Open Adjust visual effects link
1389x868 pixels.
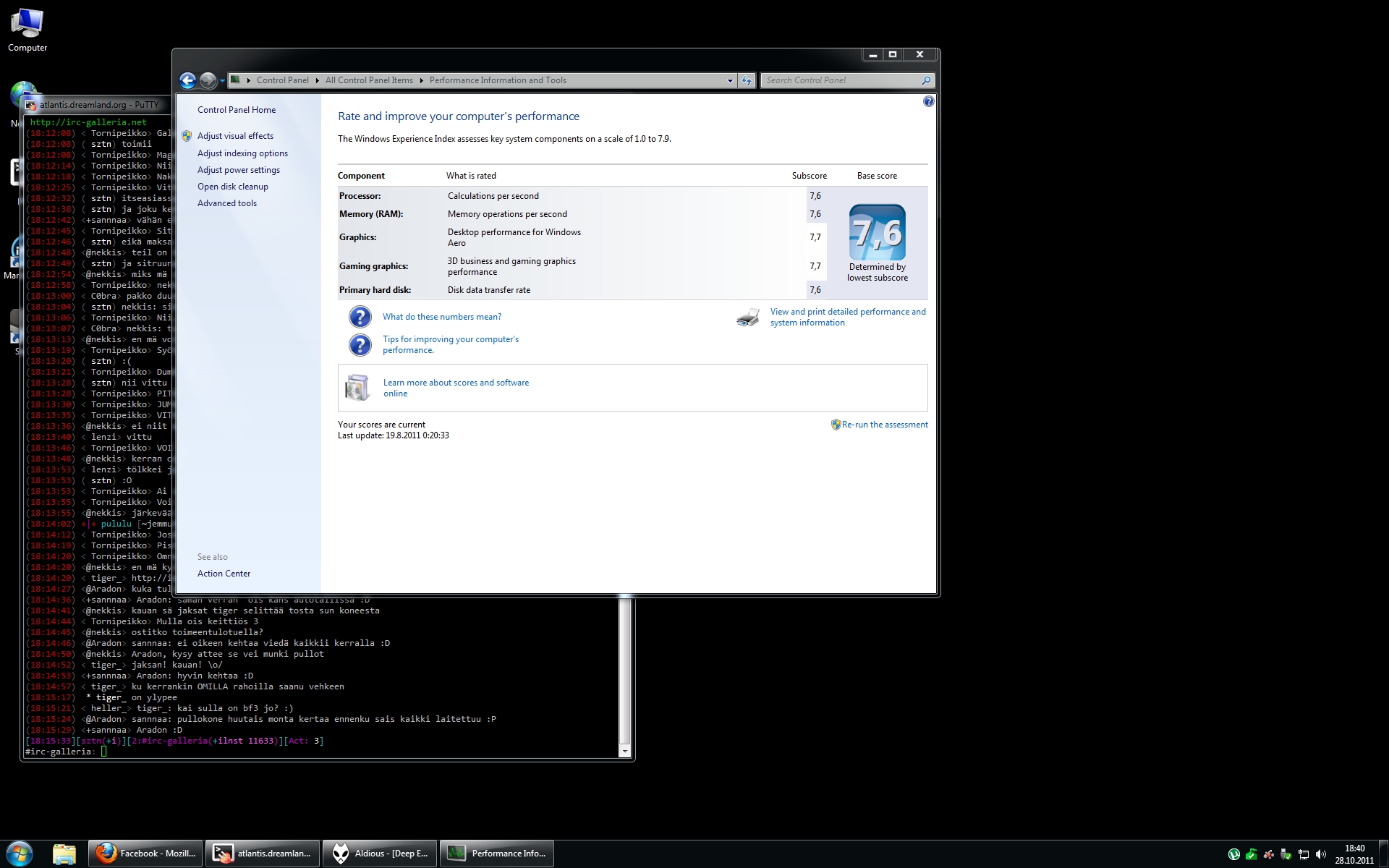tap(235, 136)
